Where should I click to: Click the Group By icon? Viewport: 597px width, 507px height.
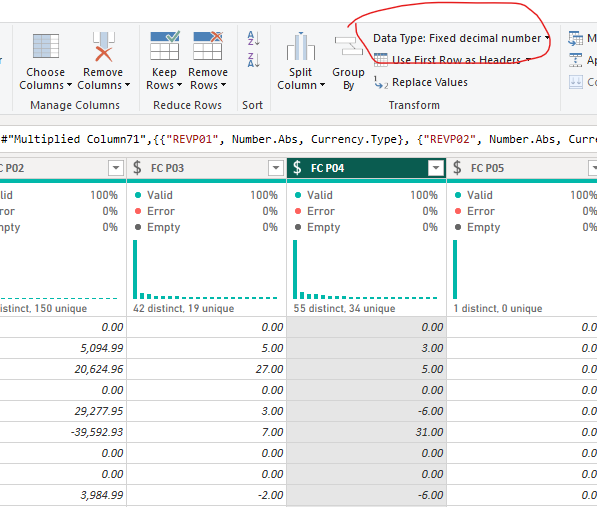pos(348,46)
